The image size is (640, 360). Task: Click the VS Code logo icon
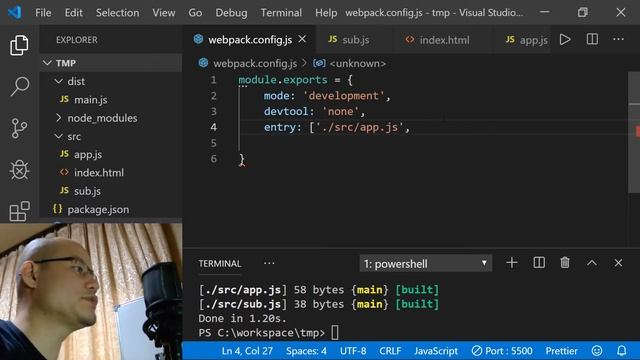(14, 13)
